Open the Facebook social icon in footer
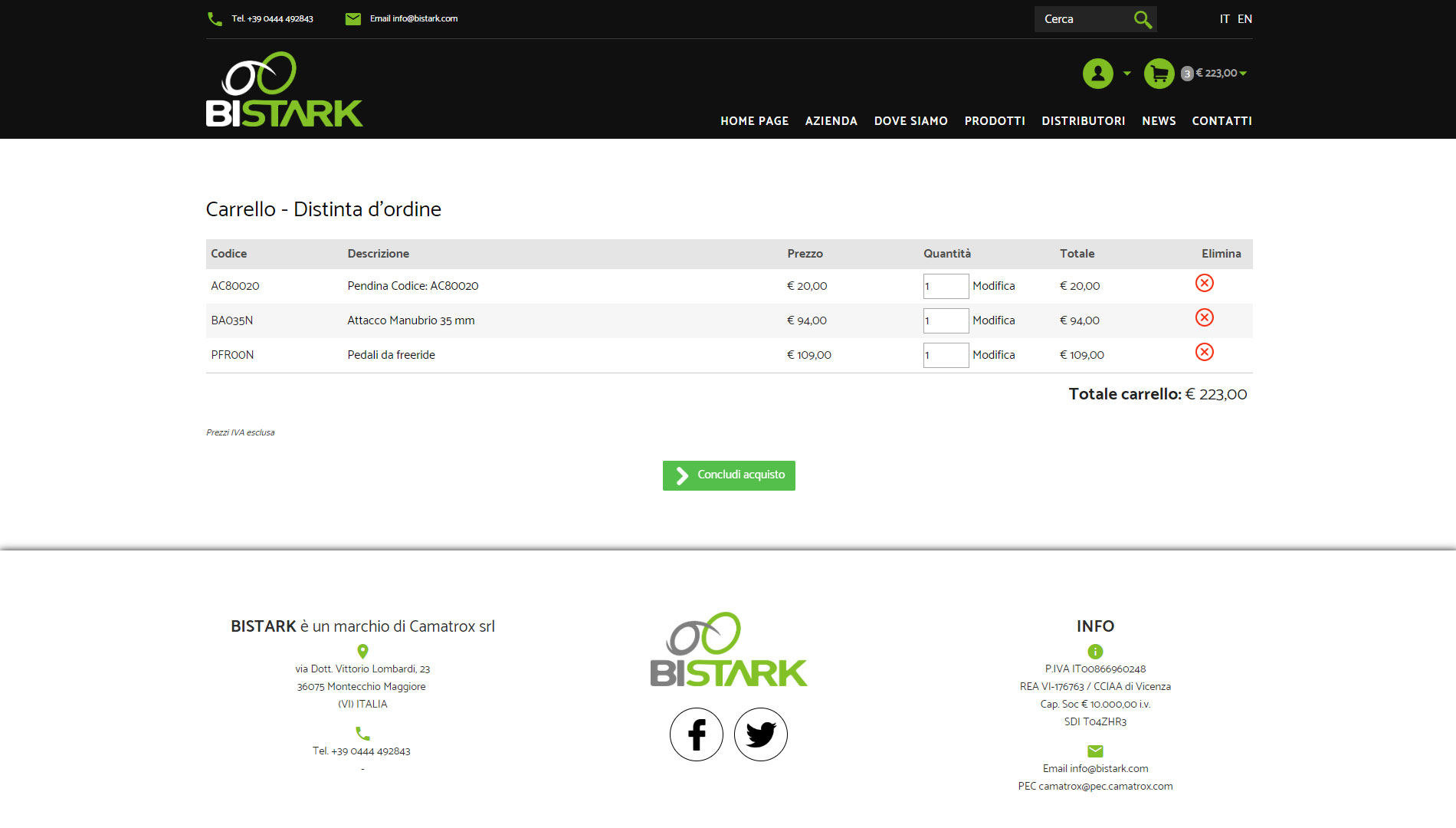The height and width of the screenshot is (828, 1456). point(696,734)
